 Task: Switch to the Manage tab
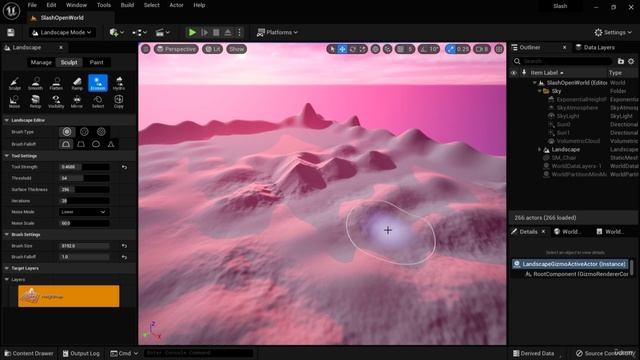pyautogui.click(x=41, y=62)
